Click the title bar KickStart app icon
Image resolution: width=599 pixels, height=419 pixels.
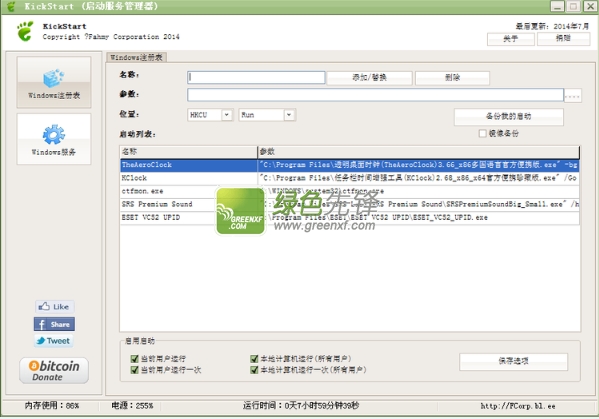point(11,6)
